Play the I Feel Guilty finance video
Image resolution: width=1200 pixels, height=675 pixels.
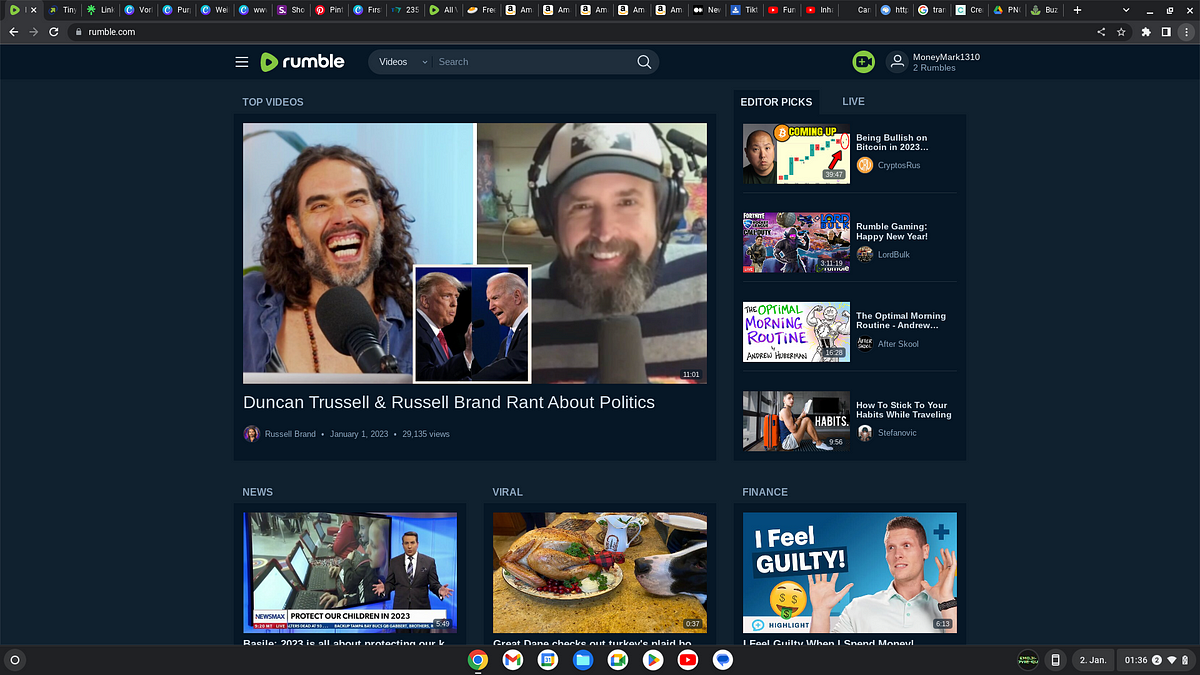click(x=850, y=572)
